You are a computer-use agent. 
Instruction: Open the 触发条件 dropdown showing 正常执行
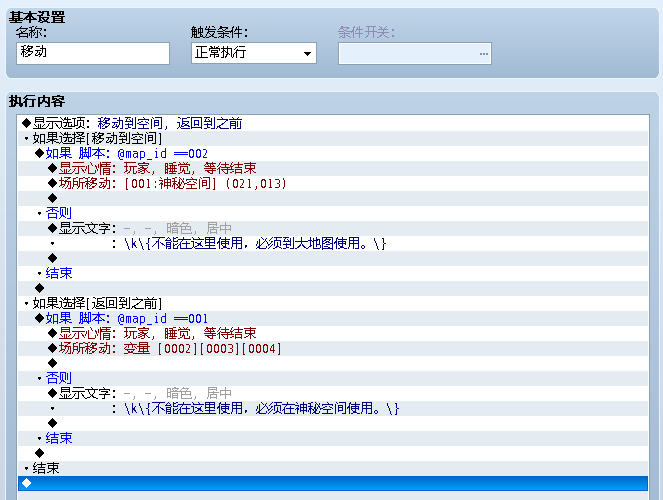254,53
